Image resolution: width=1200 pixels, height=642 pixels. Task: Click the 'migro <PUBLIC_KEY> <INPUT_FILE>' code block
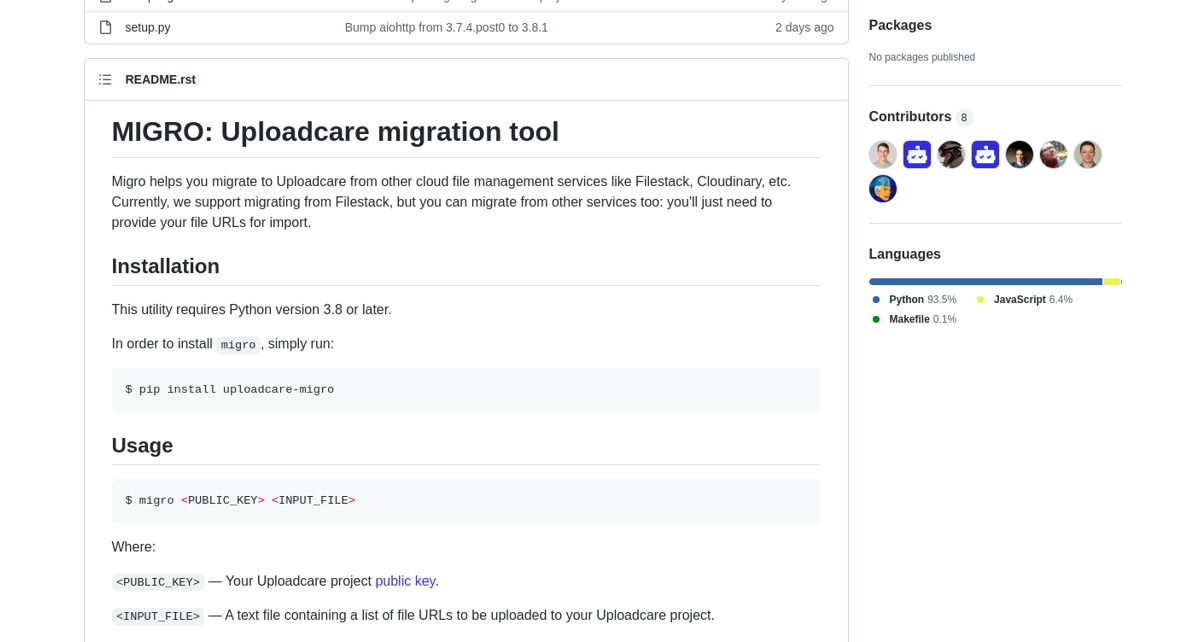pos(466,501)
